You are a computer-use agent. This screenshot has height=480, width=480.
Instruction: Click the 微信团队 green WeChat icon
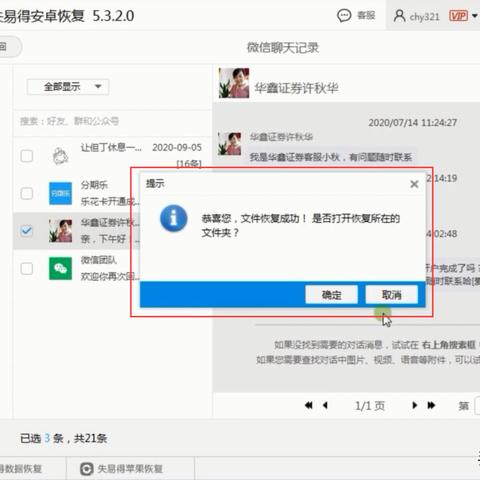60,268
